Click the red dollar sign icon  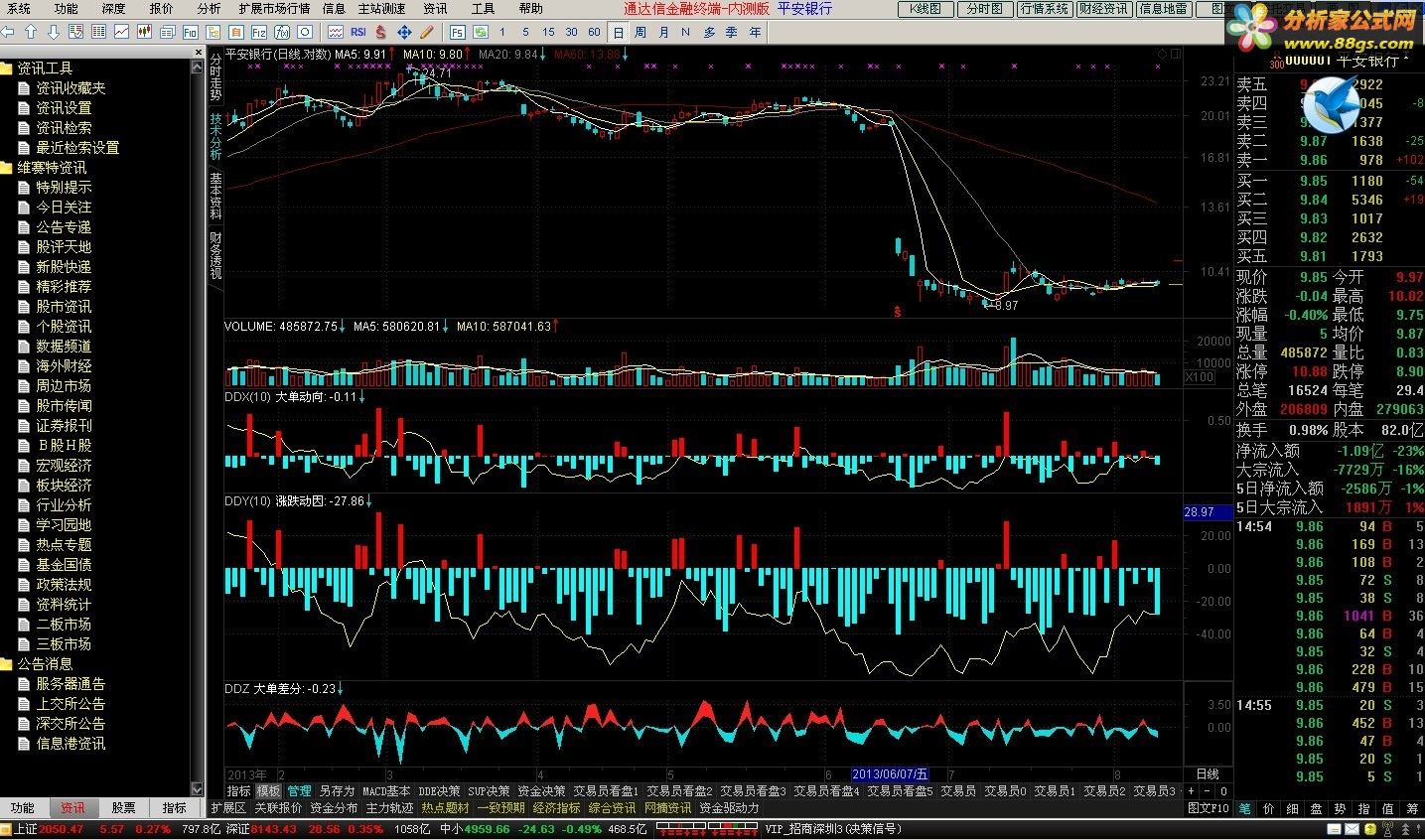[x=381, y=32]
